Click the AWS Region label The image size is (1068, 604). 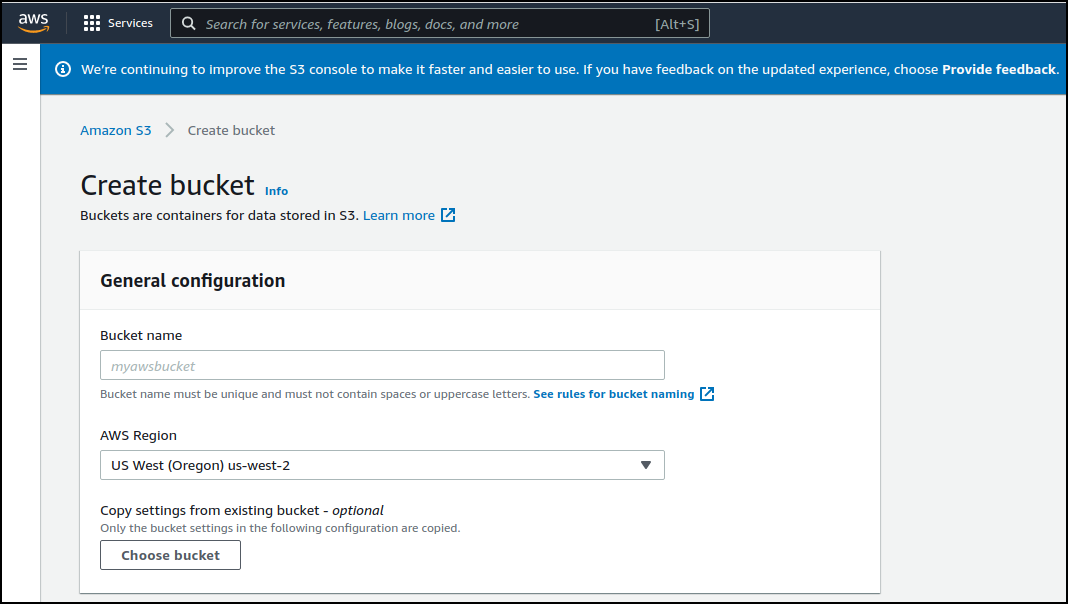coord(138,435)
